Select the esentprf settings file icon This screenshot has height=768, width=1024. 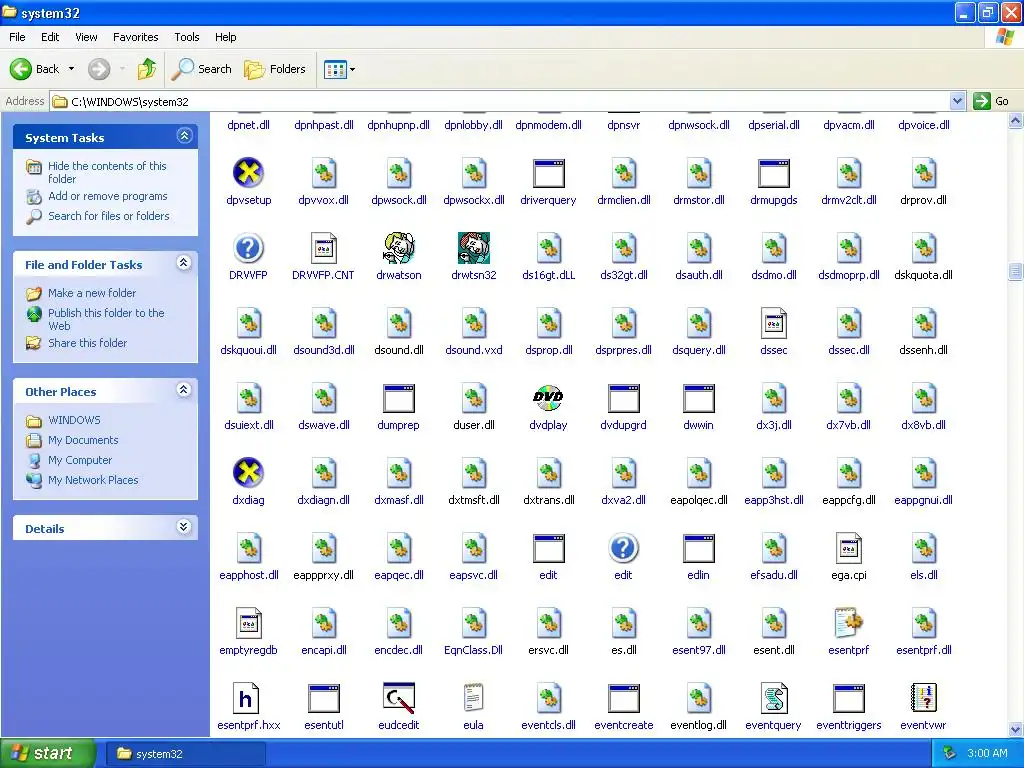click(x=848, y=624)
